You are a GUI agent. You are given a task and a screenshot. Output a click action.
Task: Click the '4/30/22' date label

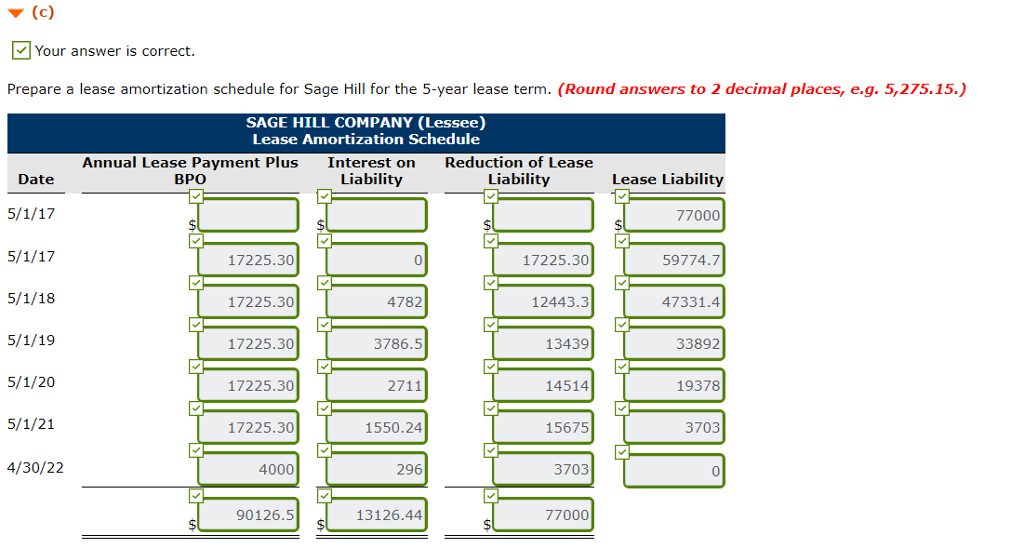(x=35, y=468)
